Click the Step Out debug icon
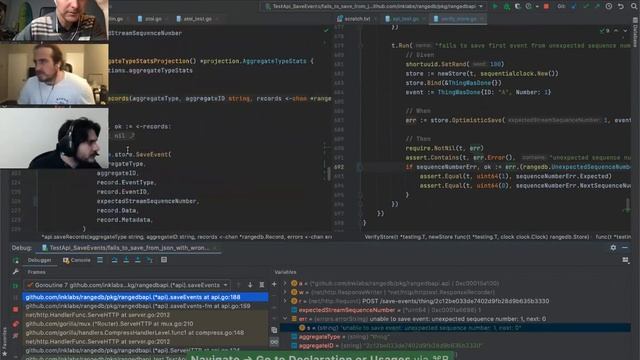 pyautogui.click(x=138, y=260)
